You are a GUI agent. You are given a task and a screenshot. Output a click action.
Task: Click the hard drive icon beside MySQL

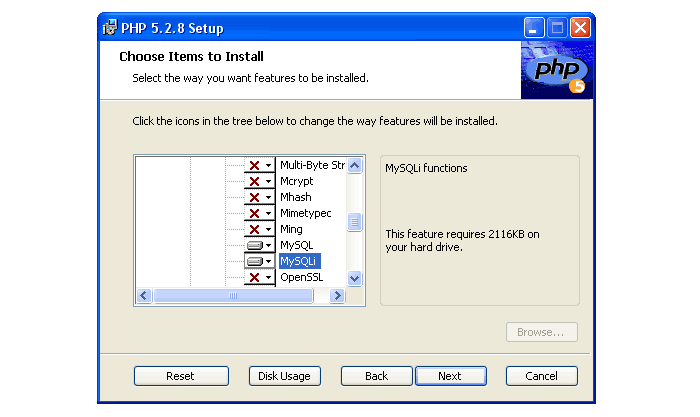[x=254, y=245]
